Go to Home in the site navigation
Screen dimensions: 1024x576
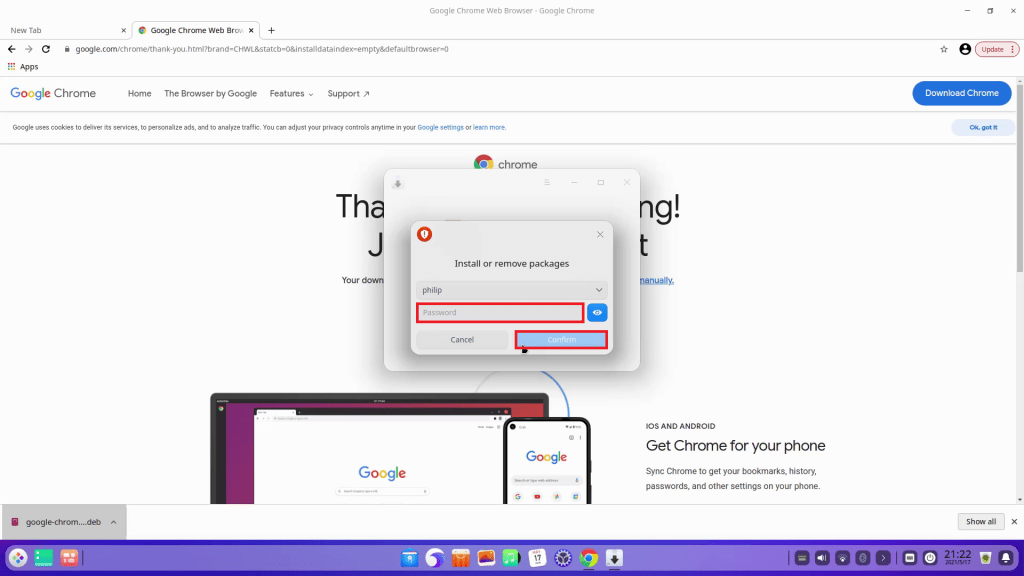pyautogui.click(x=139, y=93)
